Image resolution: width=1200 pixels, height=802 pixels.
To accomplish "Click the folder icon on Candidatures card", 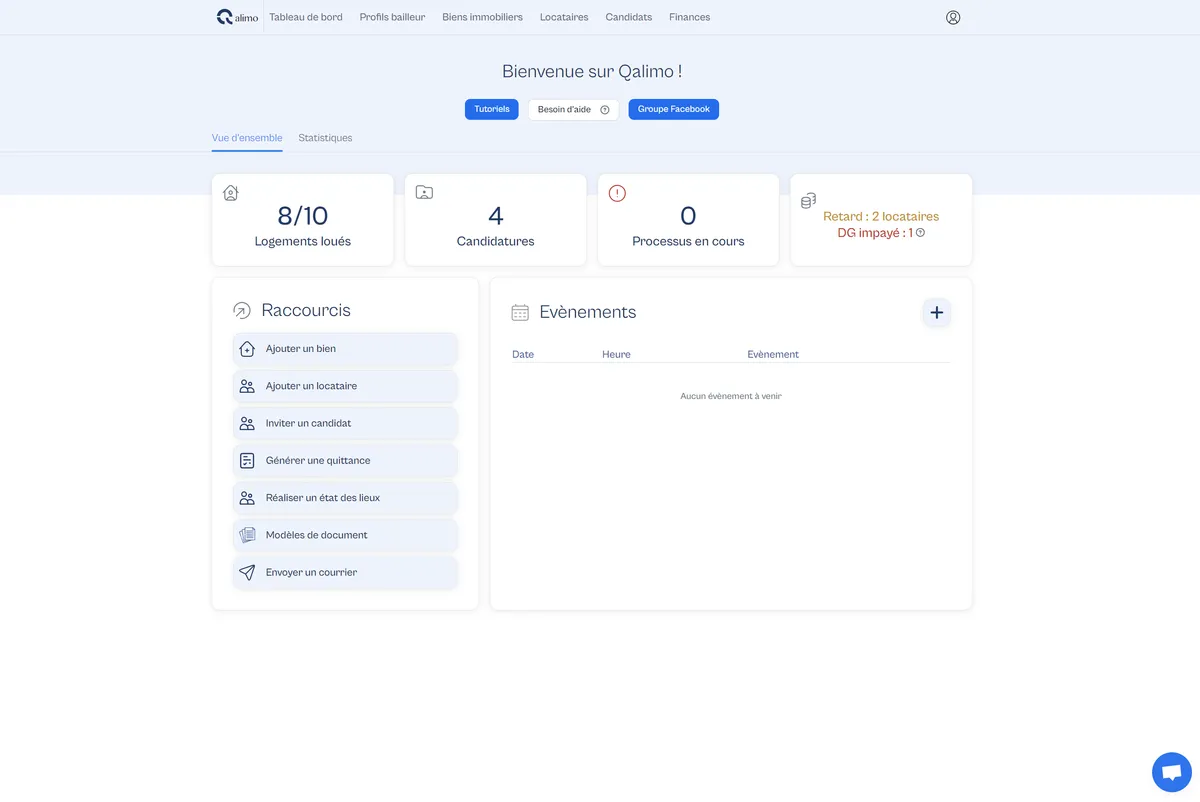I will pyautogui.click(x=424, y=192).
